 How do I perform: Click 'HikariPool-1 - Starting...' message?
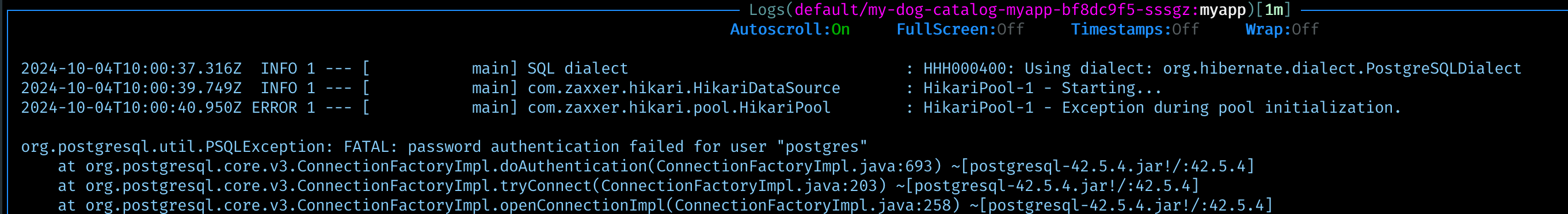tap(1042, 87)
